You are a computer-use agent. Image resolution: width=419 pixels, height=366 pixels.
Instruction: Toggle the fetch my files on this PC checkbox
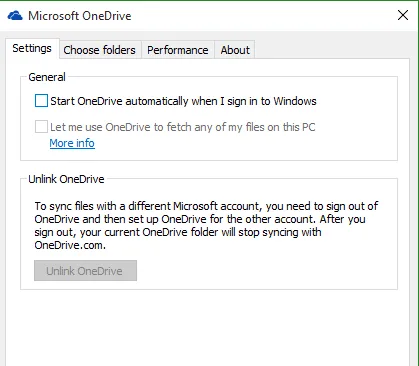(41, 127)
